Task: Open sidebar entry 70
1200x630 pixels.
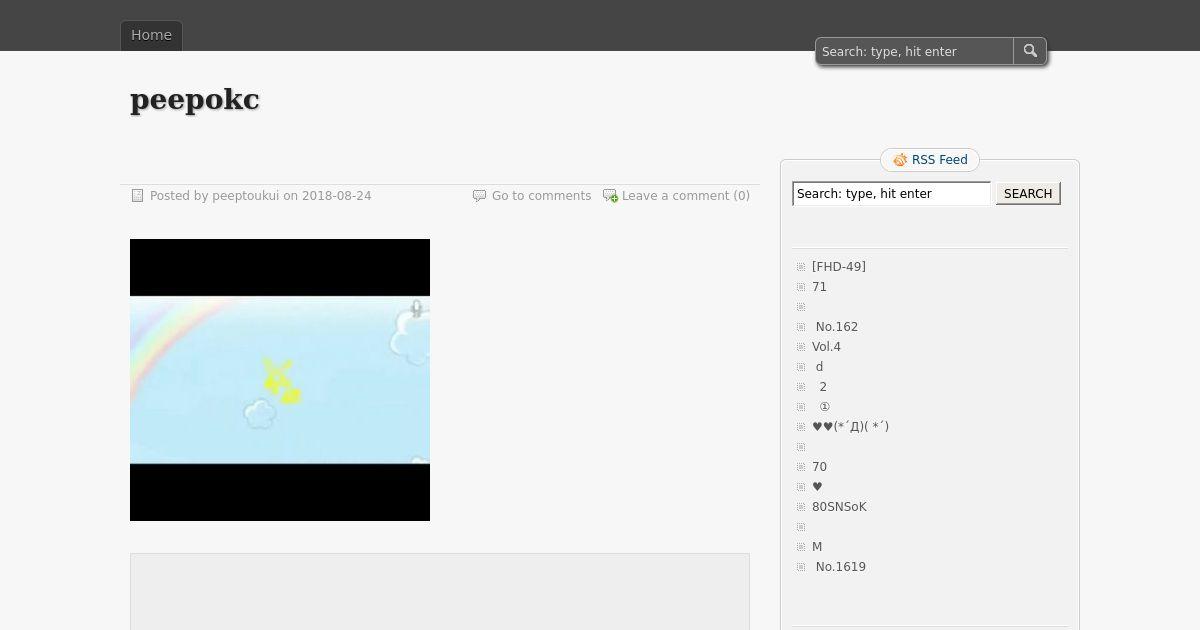Action: tap(820, 467)
